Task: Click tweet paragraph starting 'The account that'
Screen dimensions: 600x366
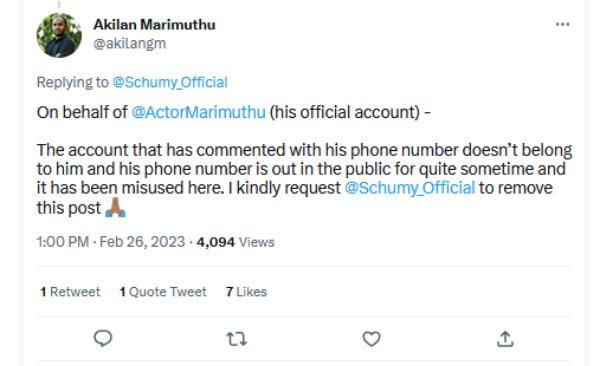Action: pyautogui.click(x=304, y=179)
